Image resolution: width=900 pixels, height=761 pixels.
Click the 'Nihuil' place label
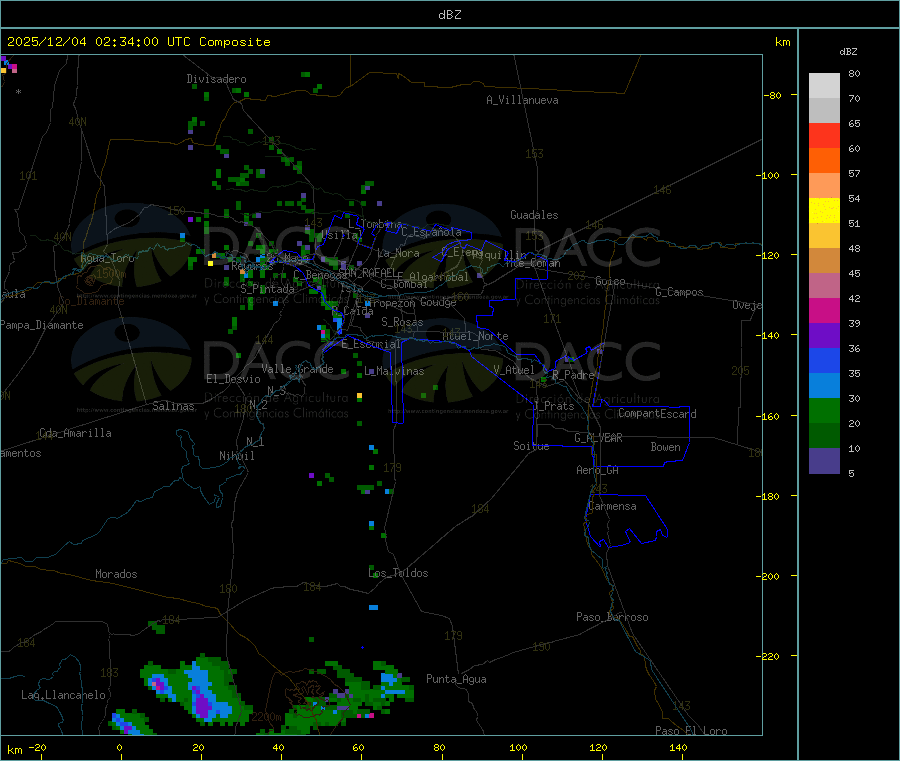[236, 456]
